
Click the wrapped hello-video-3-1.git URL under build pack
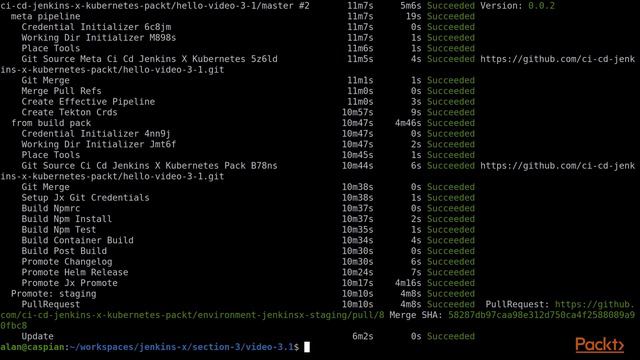[x=112, y=176]
